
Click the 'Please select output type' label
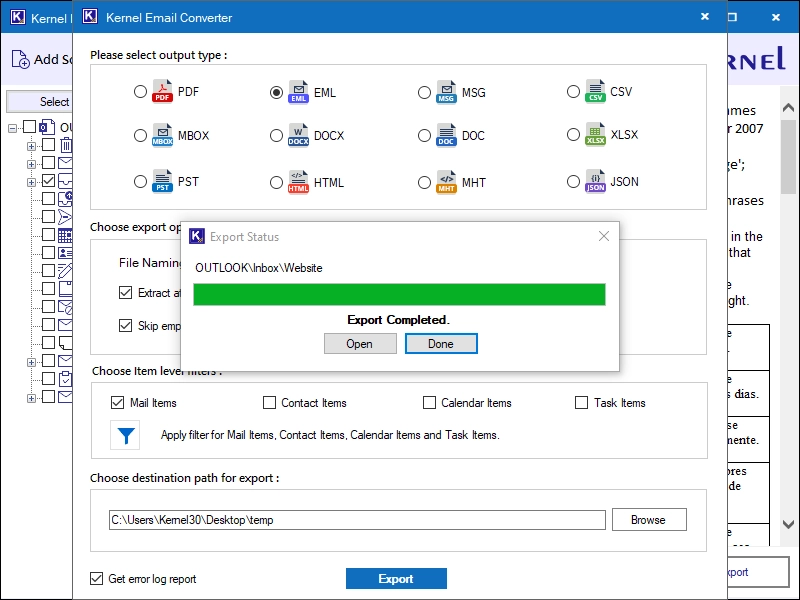pos(159,55)
